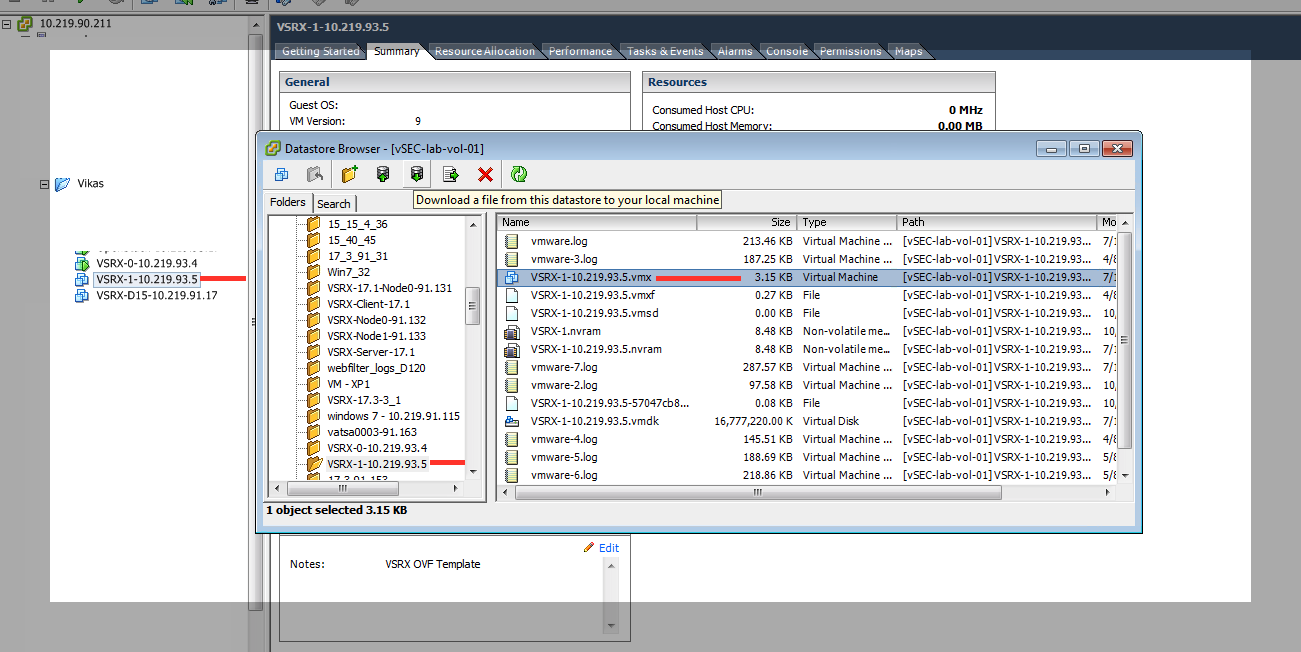
Task: Select the VSRX-1-10.219.93.5.vmx file
Action: [596, 277]
